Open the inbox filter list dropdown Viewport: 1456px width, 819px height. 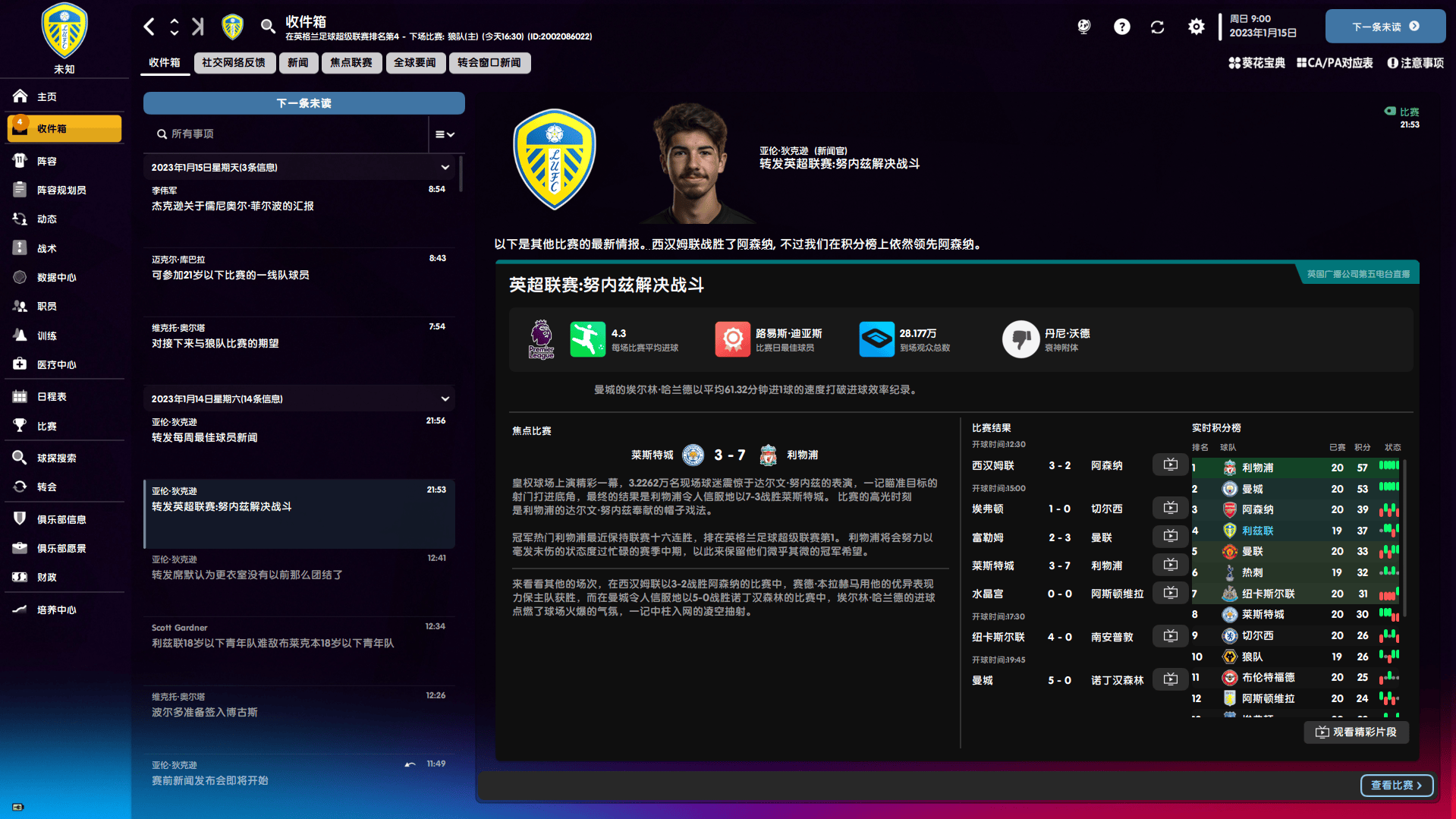point(445,134)
